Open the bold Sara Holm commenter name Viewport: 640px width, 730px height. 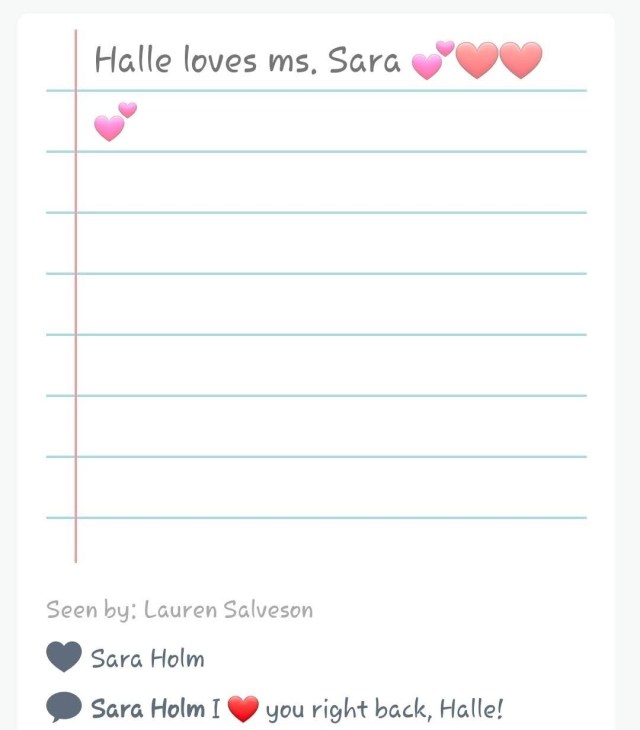click(x=147, y=710)
